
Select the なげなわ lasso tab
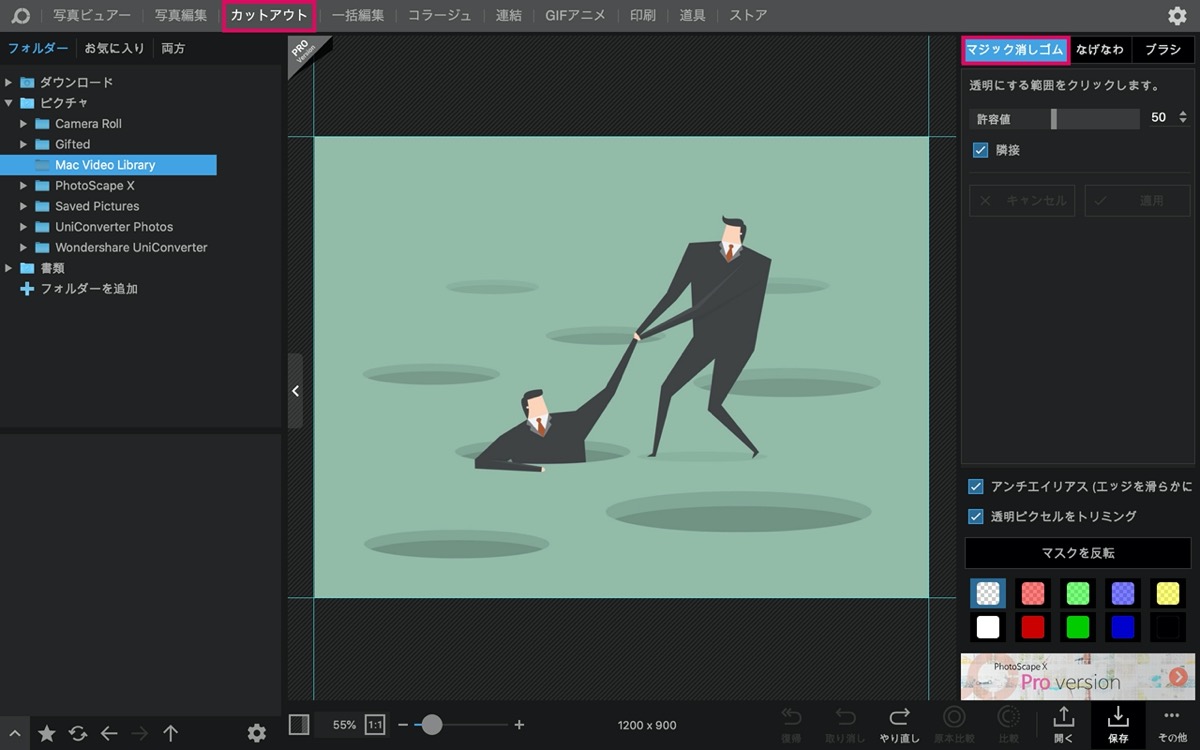pyautogui.click(x=1100, y=50)
